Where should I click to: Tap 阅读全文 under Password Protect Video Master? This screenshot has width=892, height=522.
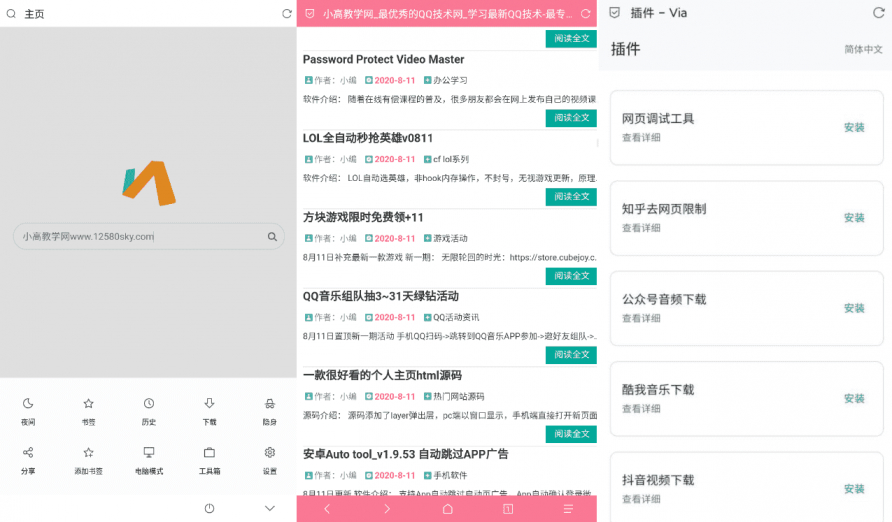click(571, 118)
